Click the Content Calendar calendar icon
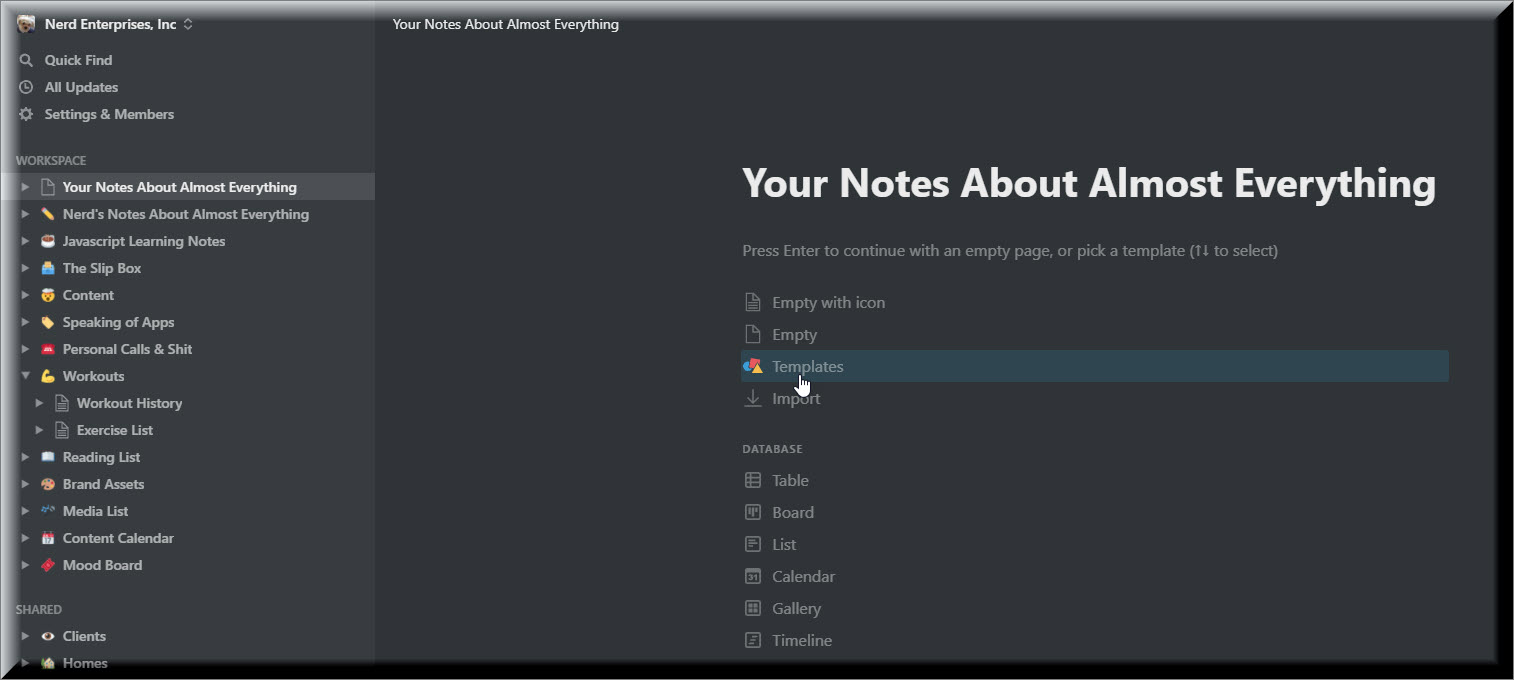Viewport: 1514px width, 680px height. click(x=47, y=538)
